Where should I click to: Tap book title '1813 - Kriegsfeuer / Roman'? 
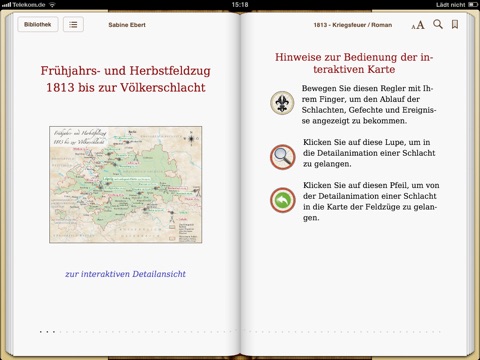[353, 25]
